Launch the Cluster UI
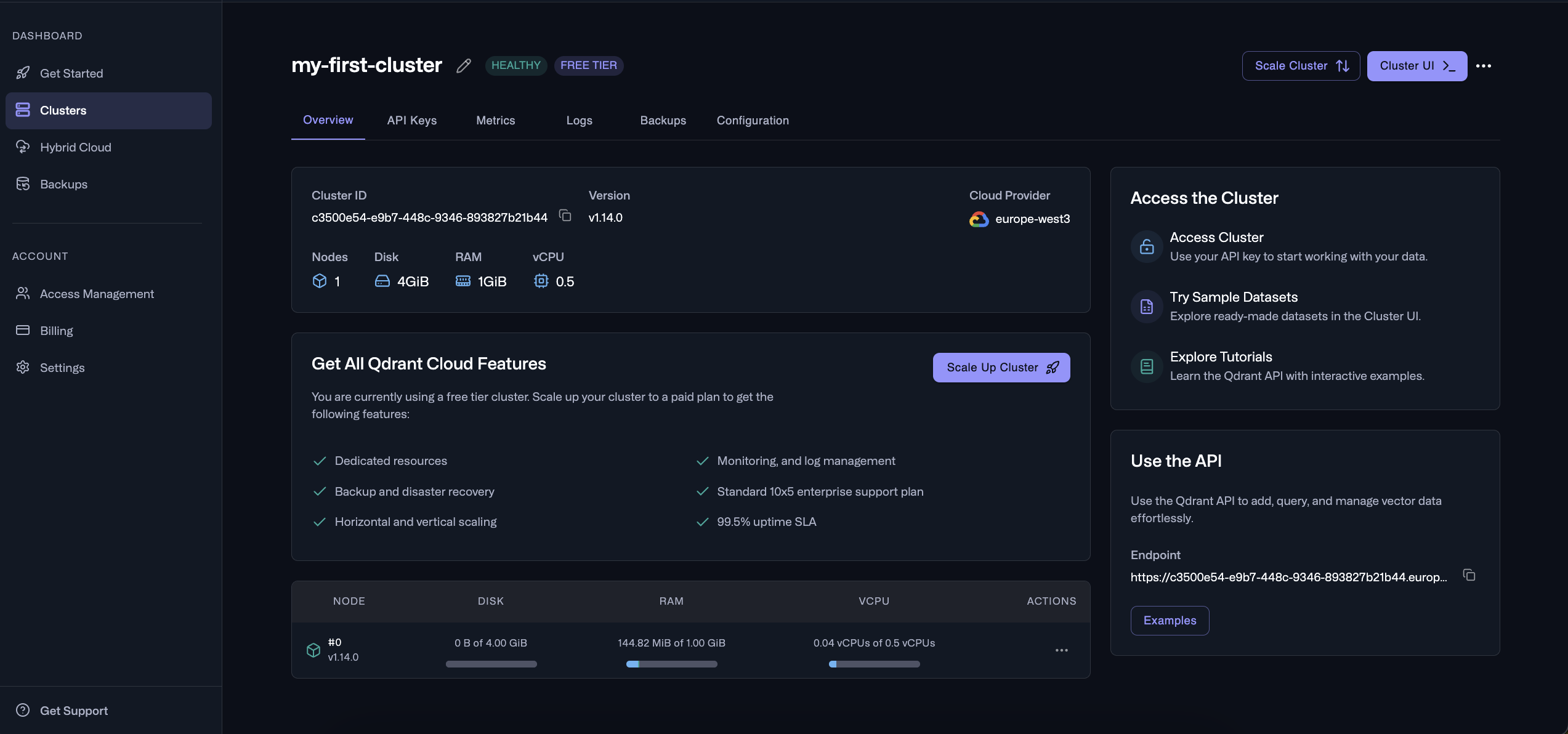 pos(1416,66)
